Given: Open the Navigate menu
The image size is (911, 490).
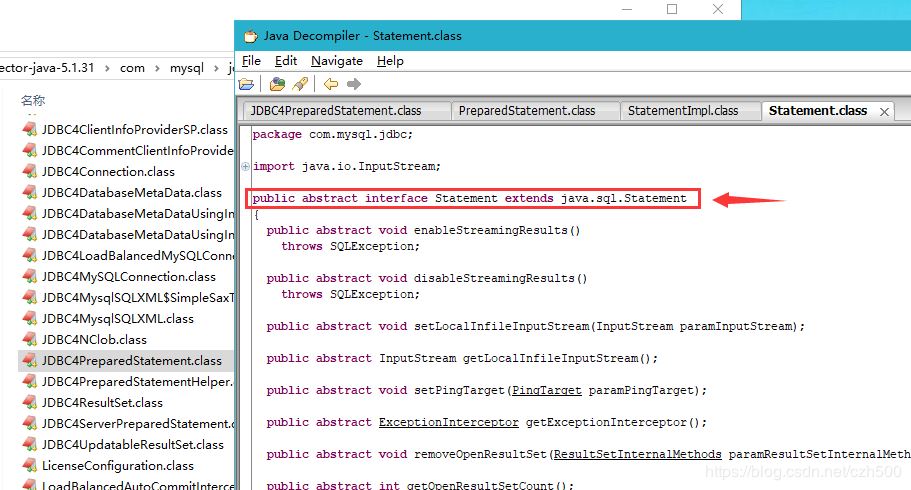Looking at the screenshot, I should (x=337, y=61).
